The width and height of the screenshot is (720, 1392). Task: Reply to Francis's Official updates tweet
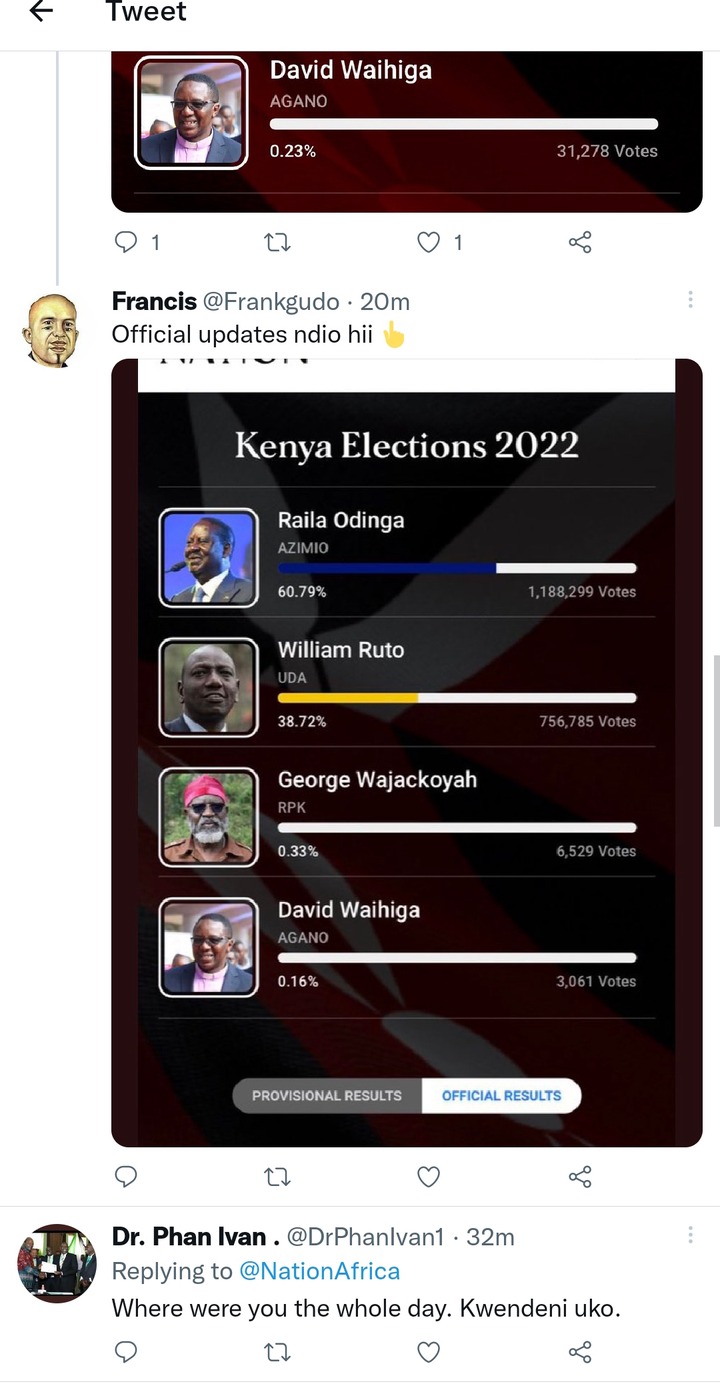pos(126,1177)
